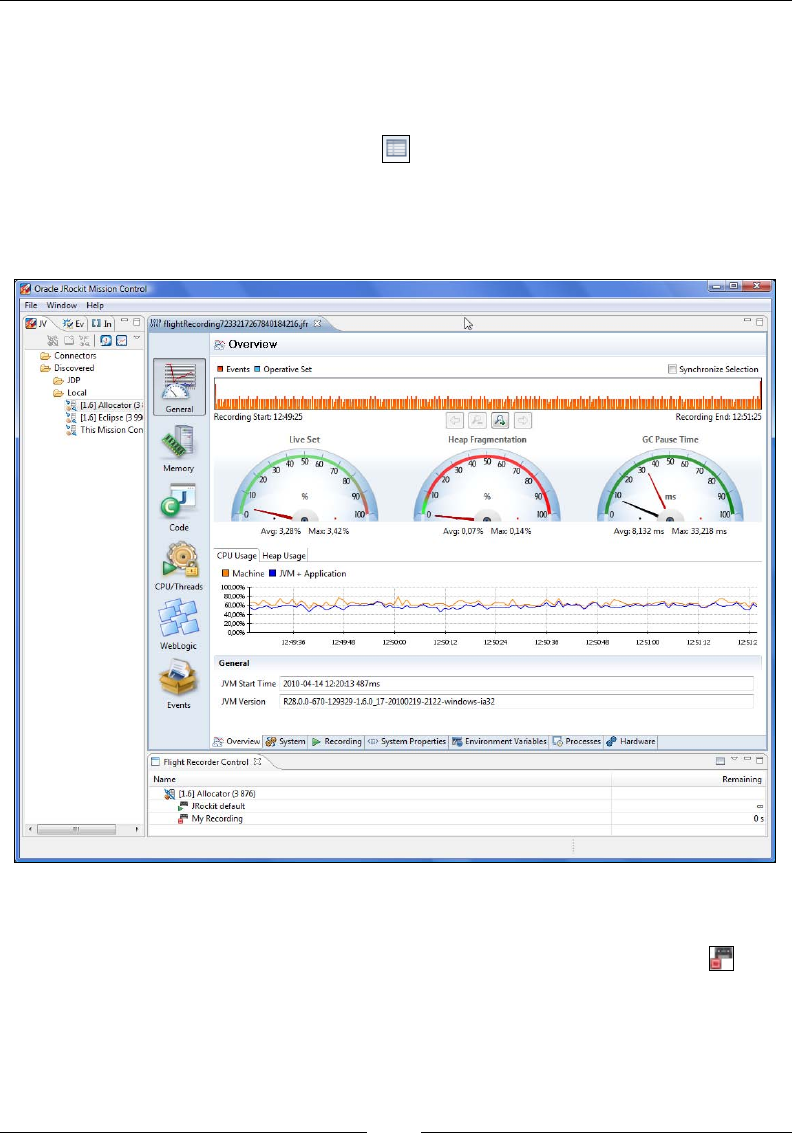Click the JVM Version field
792x1142 pixels.
[517, 702]
